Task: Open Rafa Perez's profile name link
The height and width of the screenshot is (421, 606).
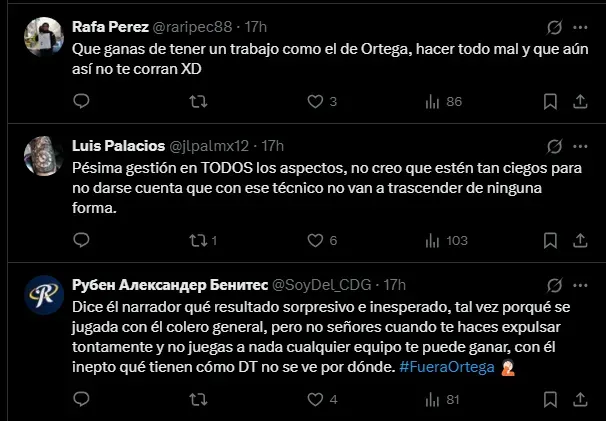Action: tap(113, 26)
